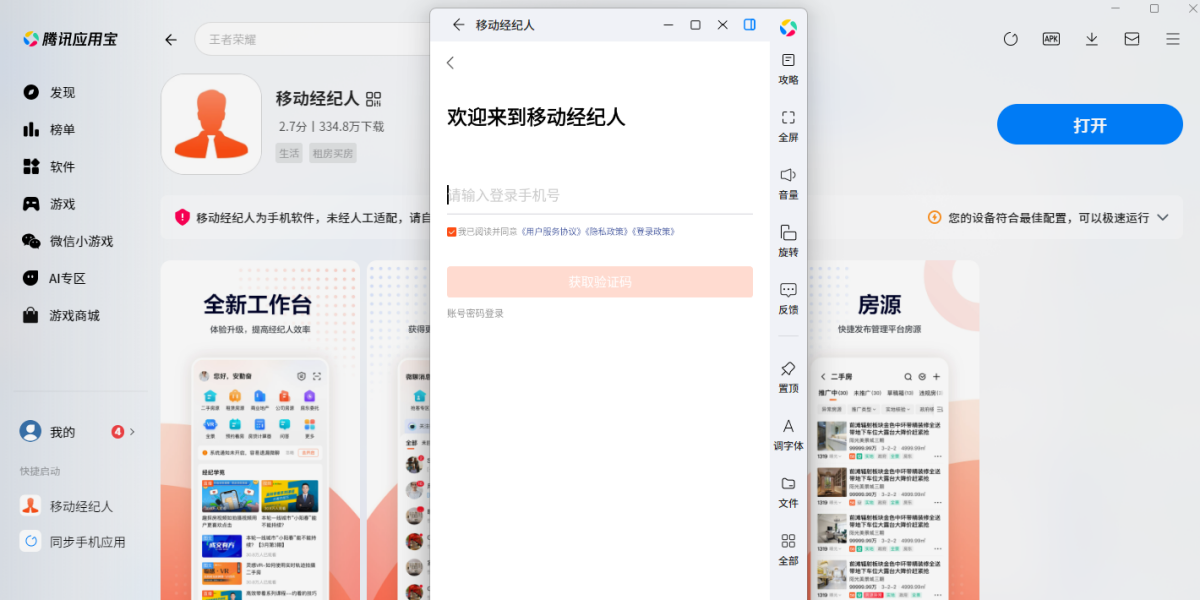This screenshot has width=1200, height=600.
Task: Toggle the agreement checkbox
Action: (x=452, y=231)
